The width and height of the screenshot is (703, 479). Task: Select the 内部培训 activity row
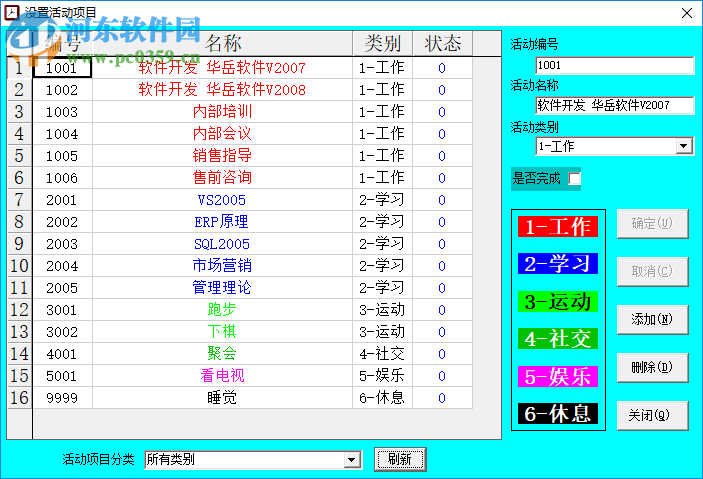(x=222, y=112)
